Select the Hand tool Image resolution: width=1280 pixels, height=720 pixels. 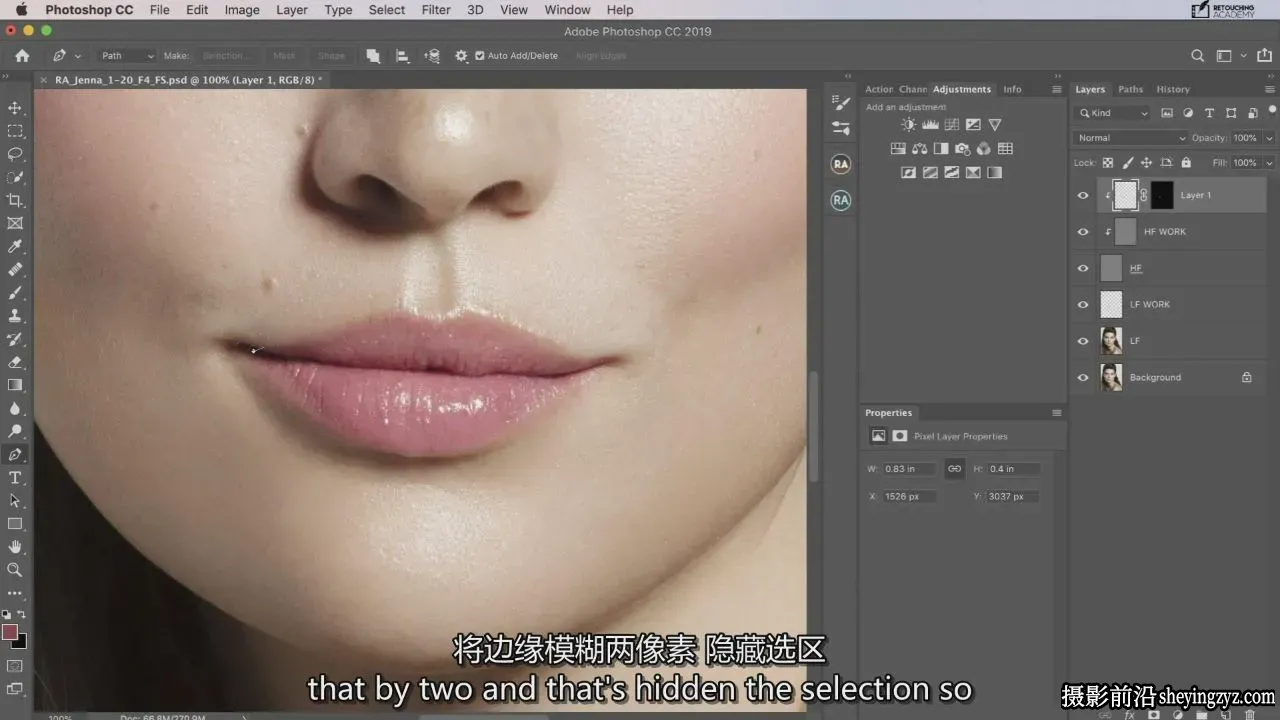point(15,547)
